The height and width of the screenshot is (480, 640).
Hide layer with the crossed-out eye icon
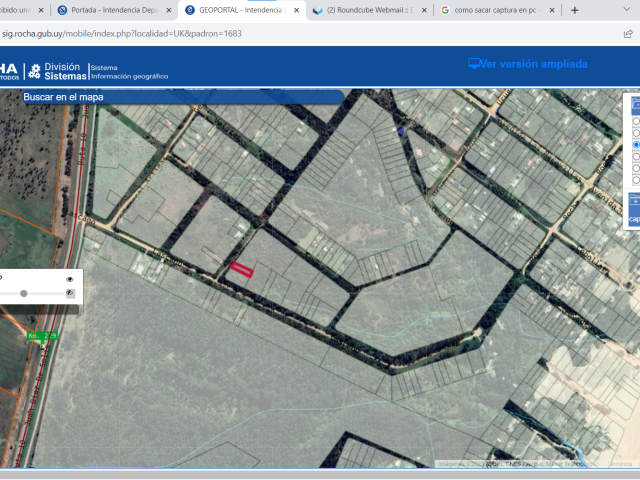70,293
